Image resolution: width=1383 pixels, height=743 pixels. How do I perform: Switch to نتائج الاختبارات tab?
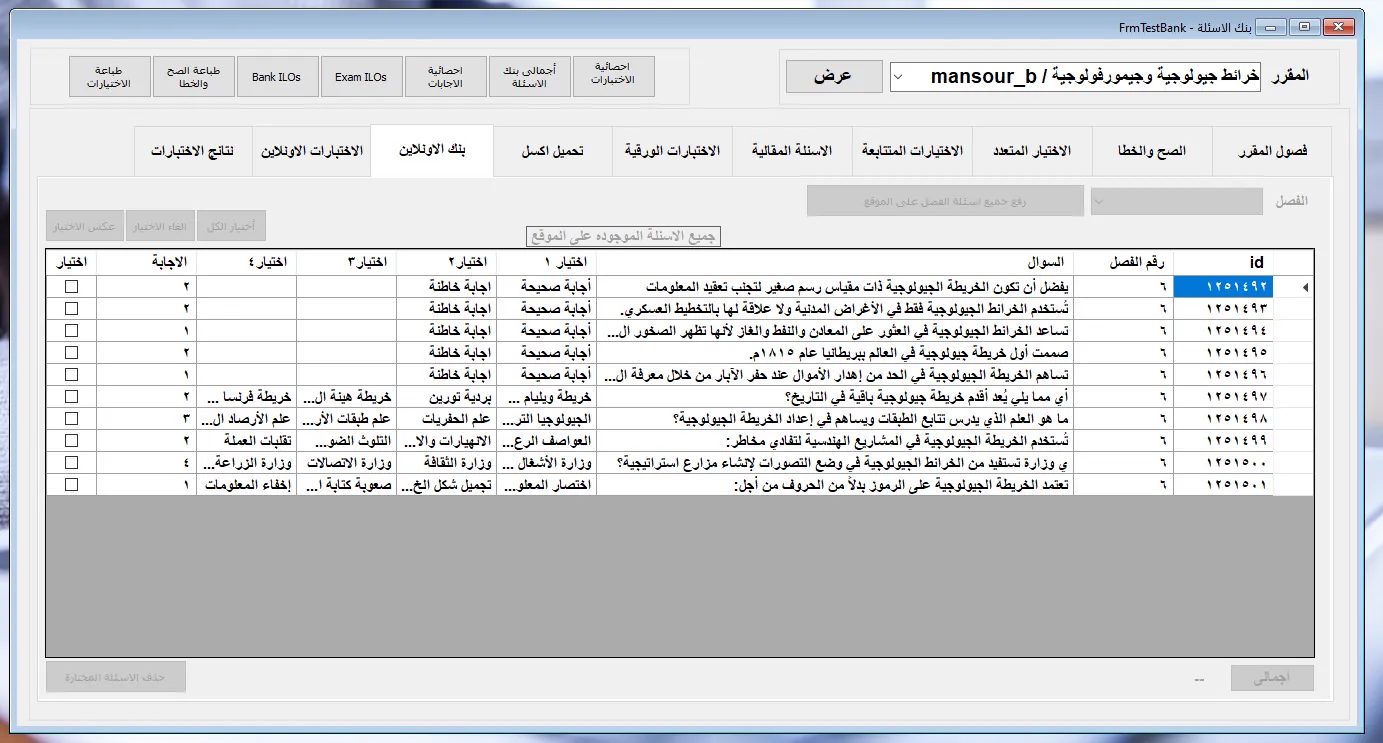tap(193, 152)
